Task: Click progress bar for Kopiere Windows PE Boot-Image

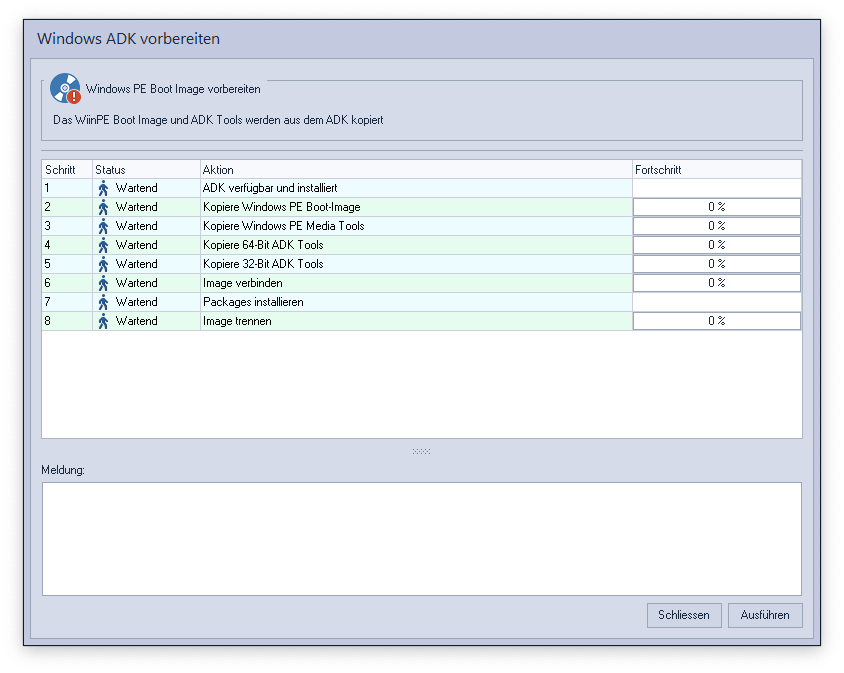Action: pos(716,207)
